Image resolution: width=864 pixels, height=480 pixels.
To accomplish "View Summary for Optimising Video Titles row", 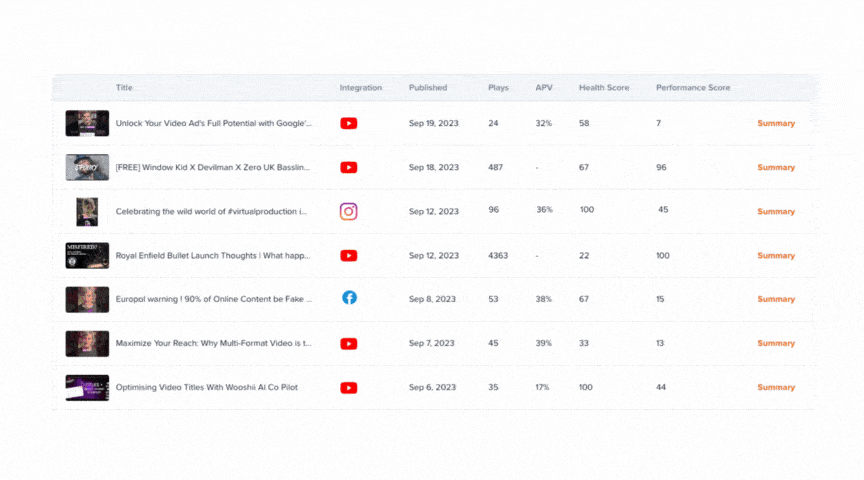I will point(775,387).
